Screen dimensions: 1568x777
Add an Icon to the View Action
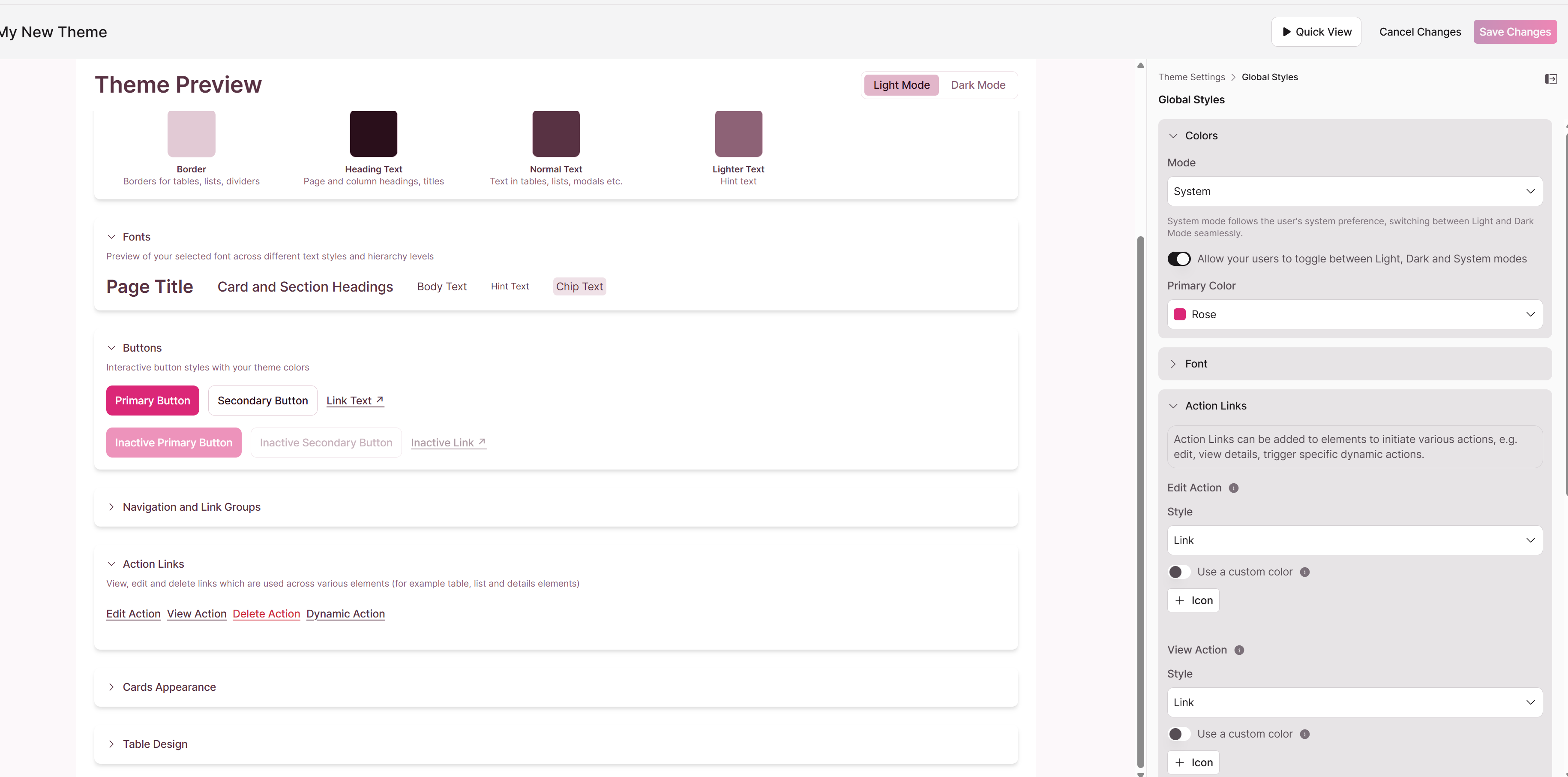(x=1193, y=762)
